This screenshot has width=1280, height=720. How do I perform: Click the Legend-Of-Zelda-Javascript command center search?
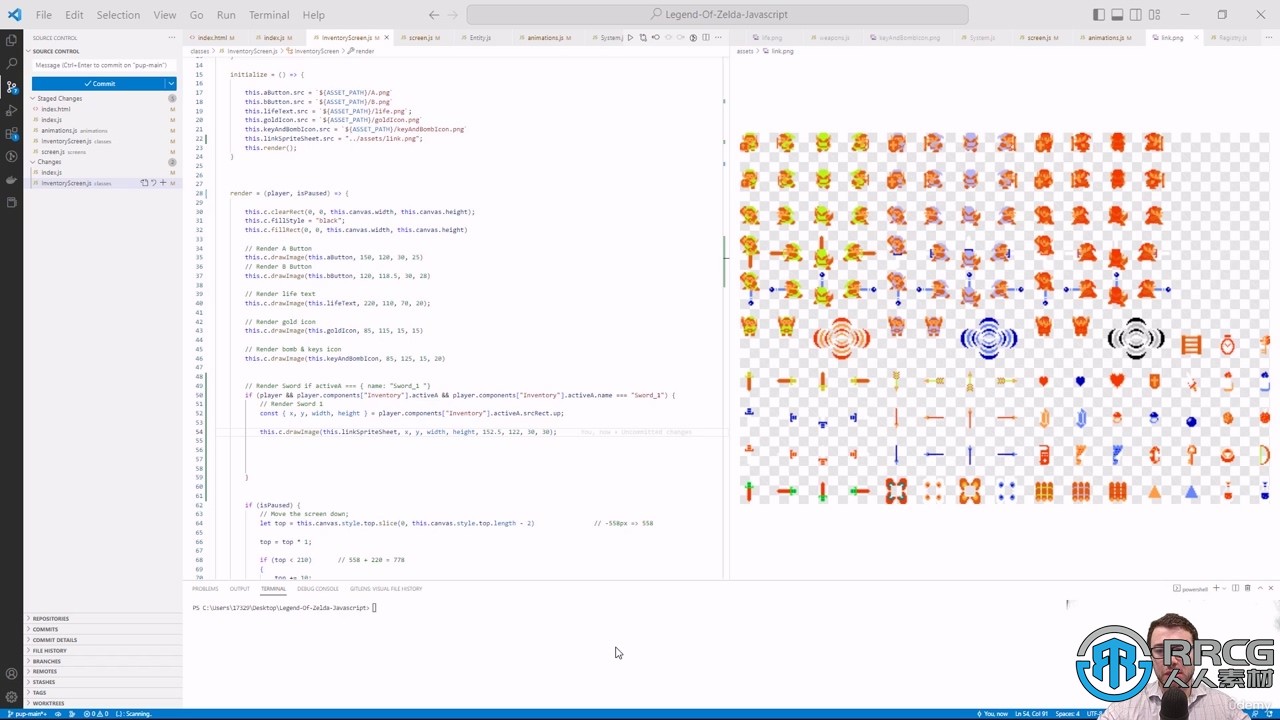(717, 15)
